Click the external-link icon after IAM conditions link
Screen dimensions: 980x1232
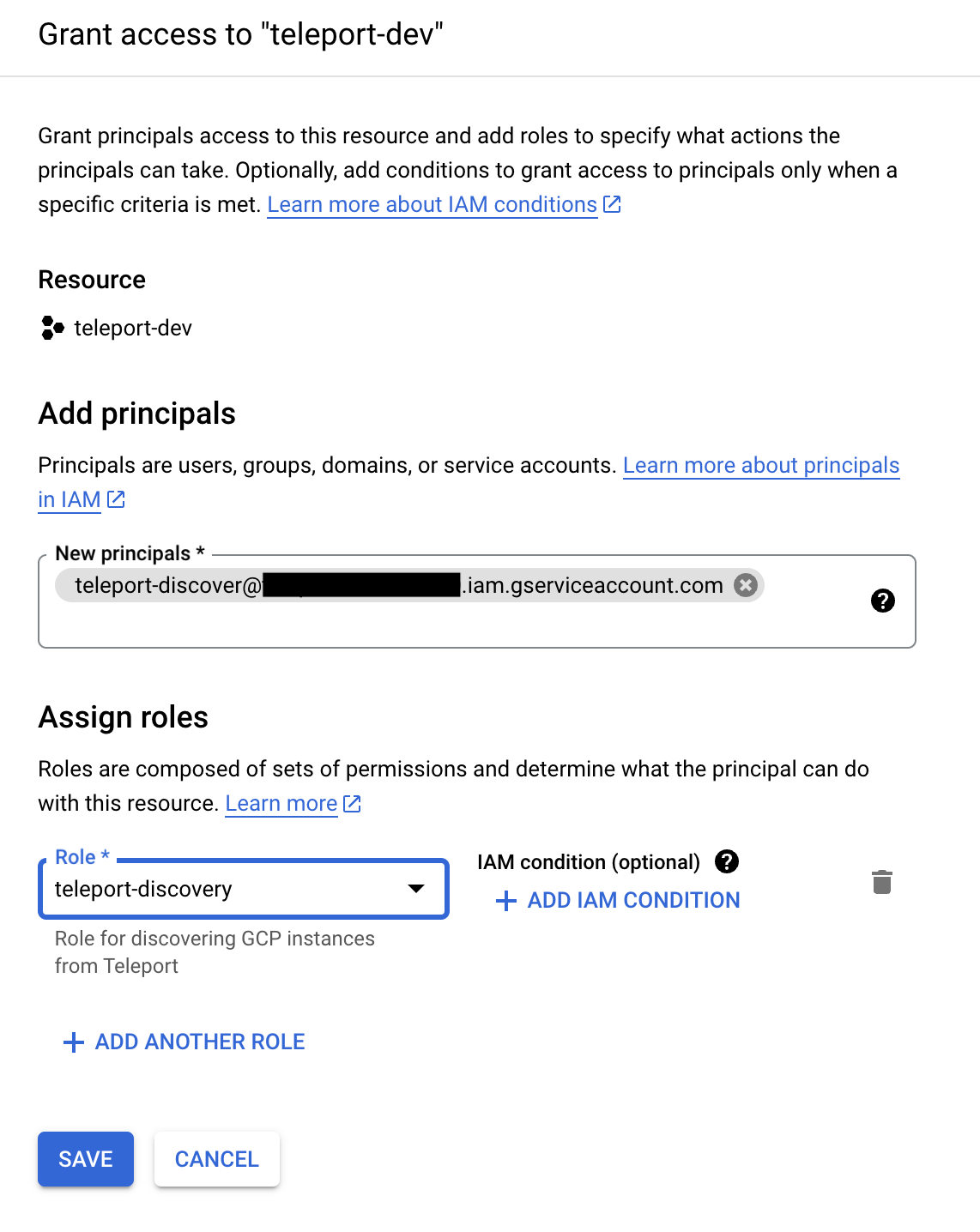[x=612, y=204]
